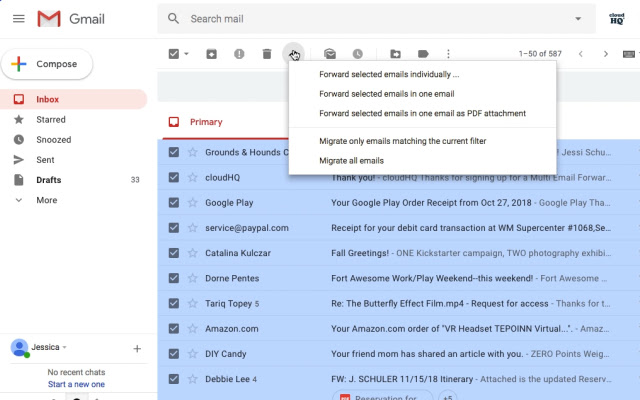This screenshot has height=400, width=640.
Task: Click the Snooze clock icon in toolbar
Action: (357, 54)
